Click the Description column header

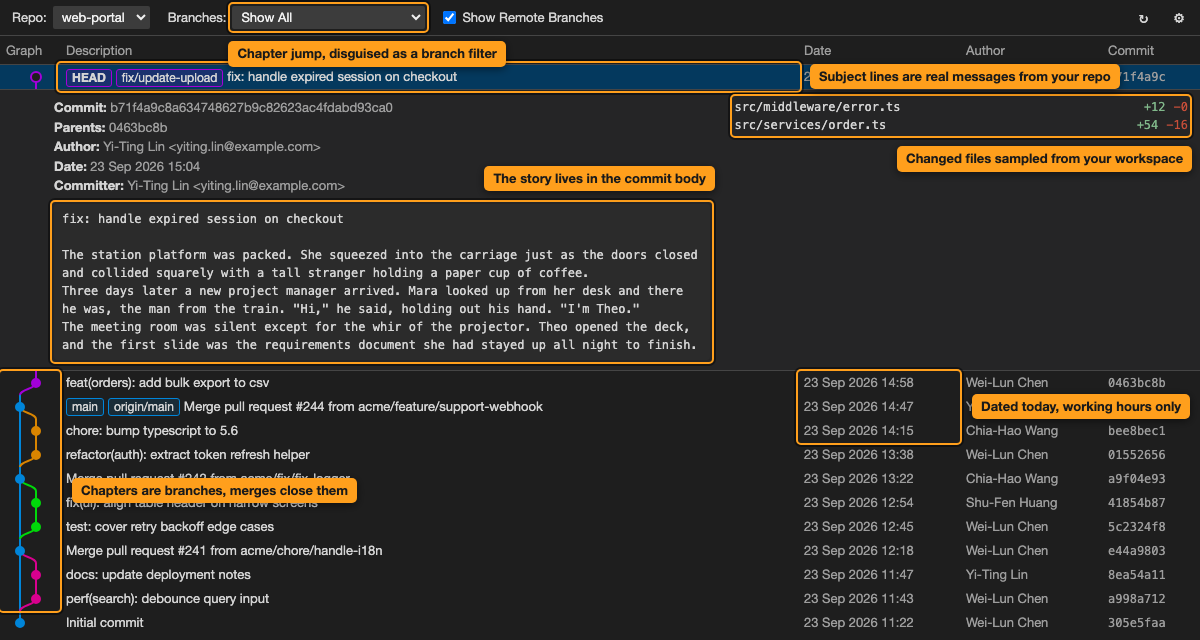tap(99, 50)
